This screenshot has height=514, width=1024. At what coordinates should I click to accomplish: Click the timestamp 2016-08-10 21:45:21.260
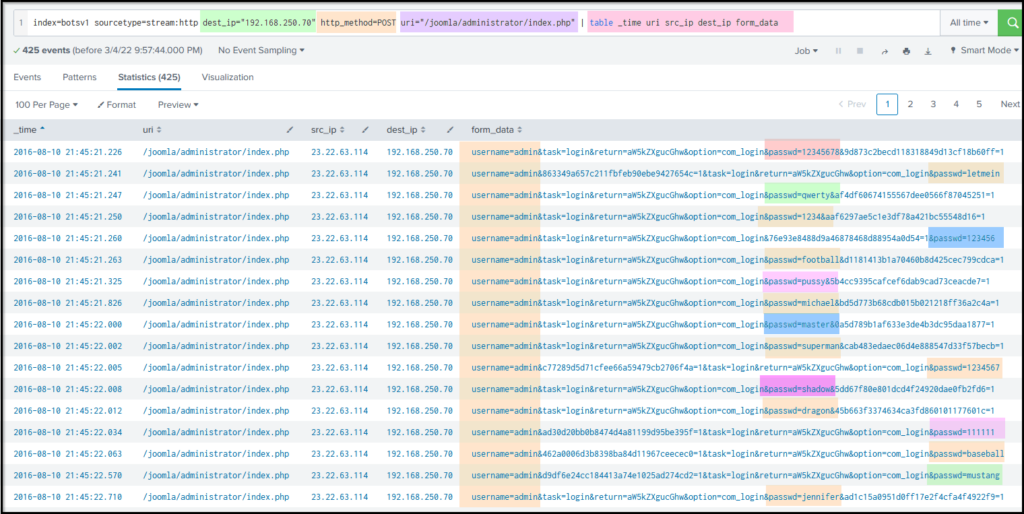pyautogui.click(x=68, y=238)
